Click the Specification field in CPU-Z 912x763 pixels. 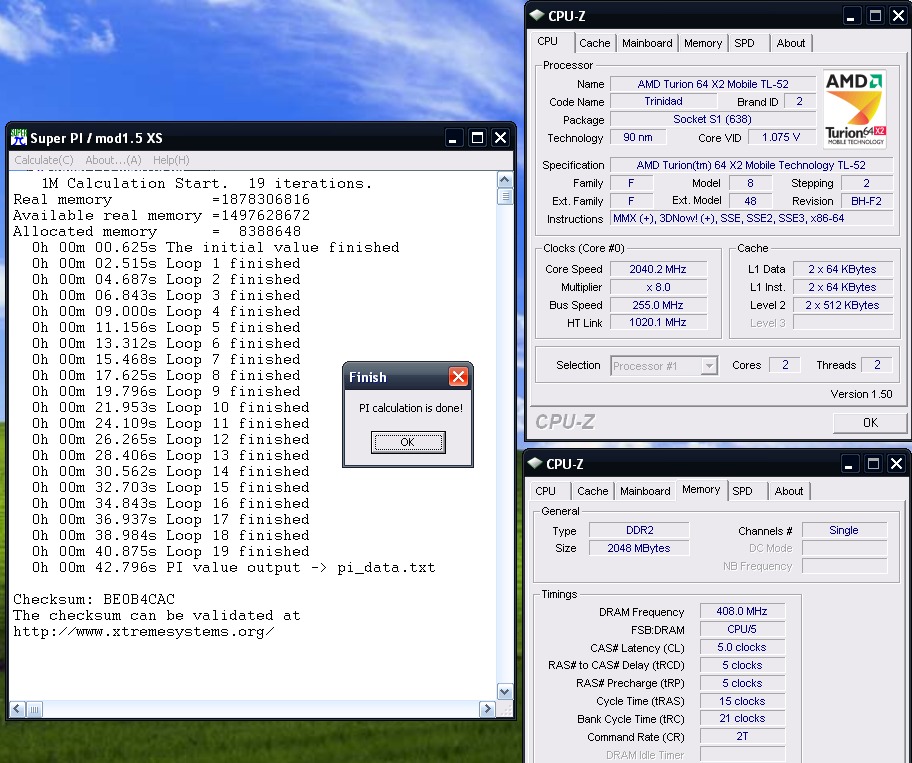click(751, 165)
